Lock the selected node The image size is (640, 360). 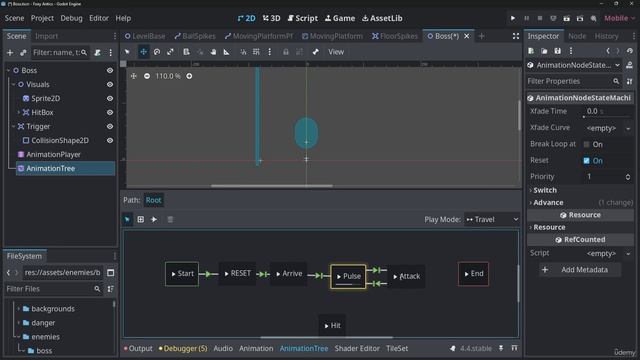tap(286, 52)
